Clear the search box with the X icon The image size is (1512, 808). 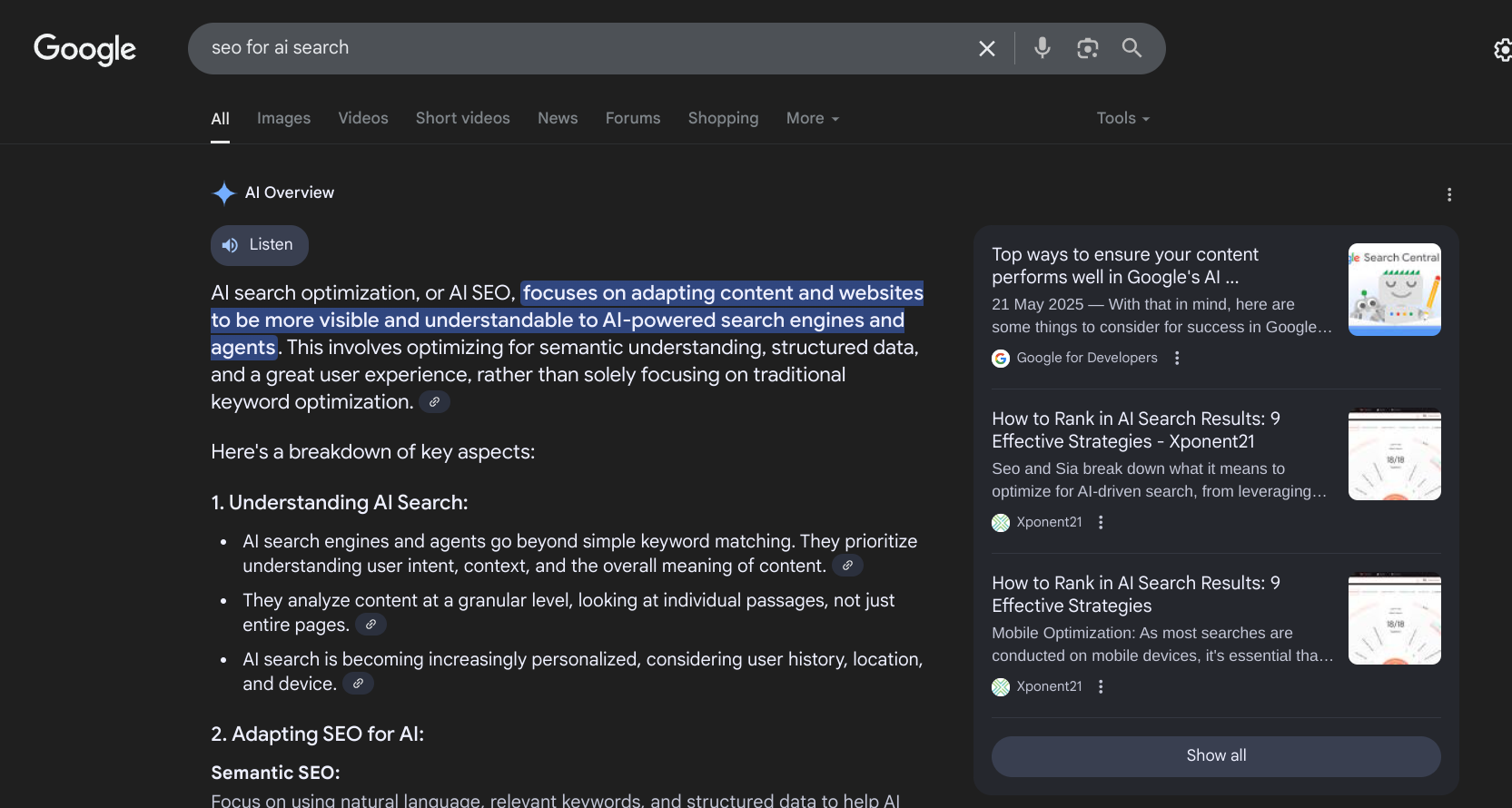[987, 48]
